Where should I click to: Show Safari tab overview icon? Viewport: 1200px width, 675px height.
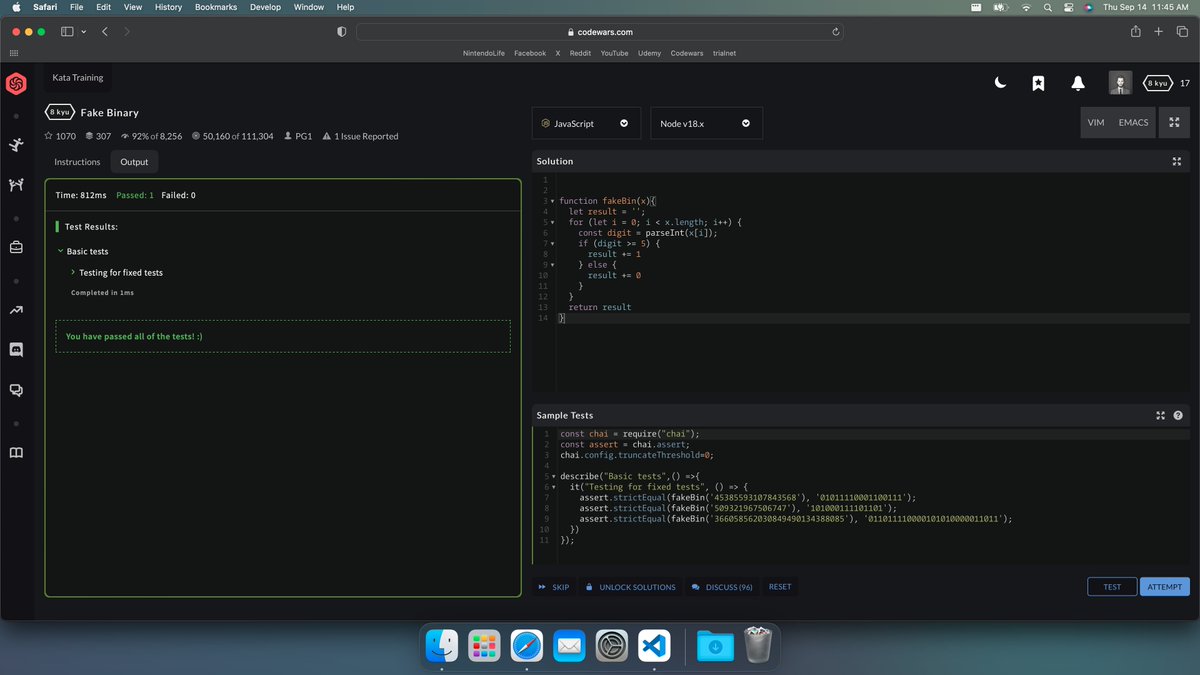click(x=1180, y=32)
